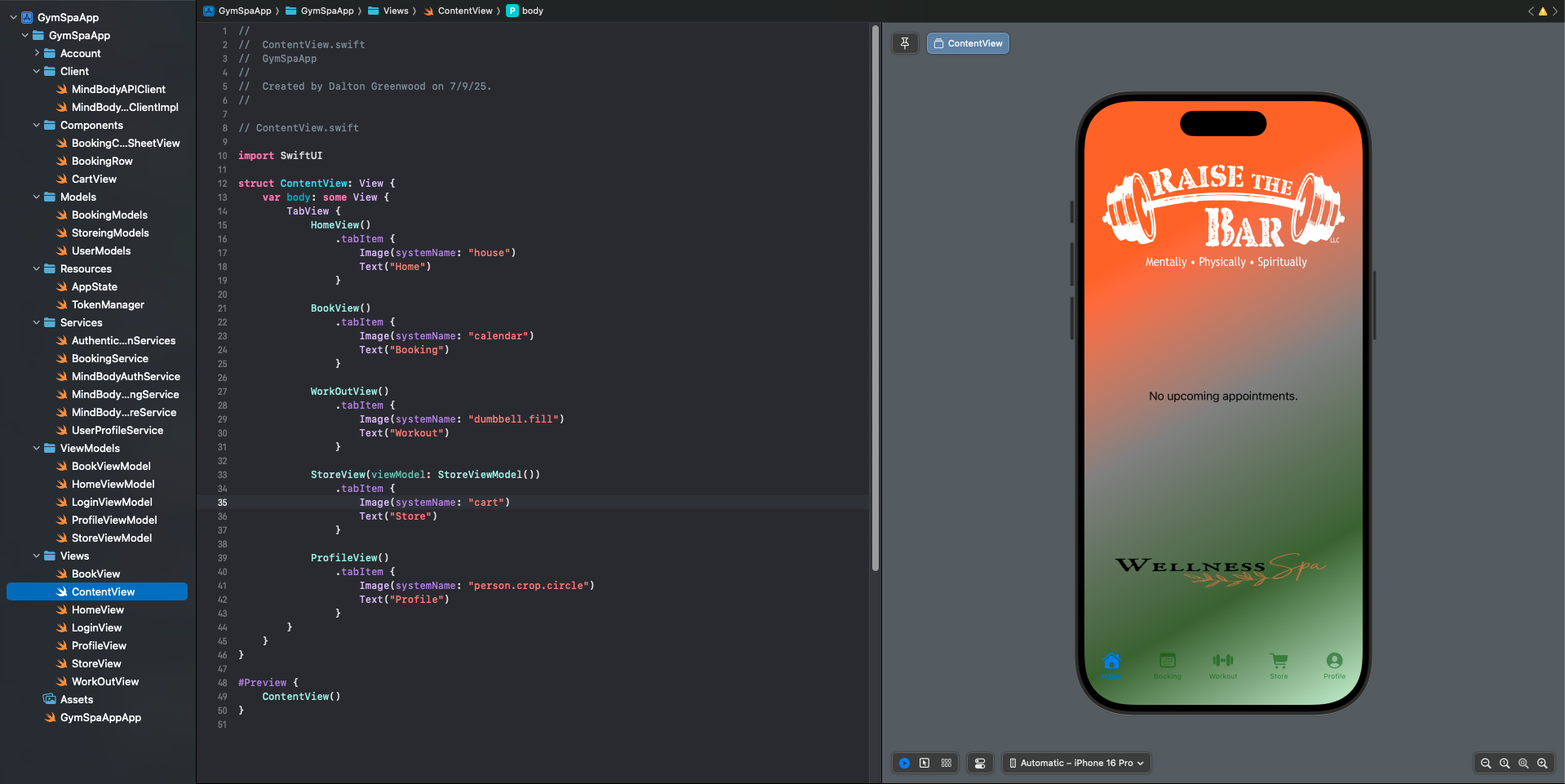Click the body symbol in the jump bar
The width and height of the screenshot is (1565, 784).
tap(525, 11)
